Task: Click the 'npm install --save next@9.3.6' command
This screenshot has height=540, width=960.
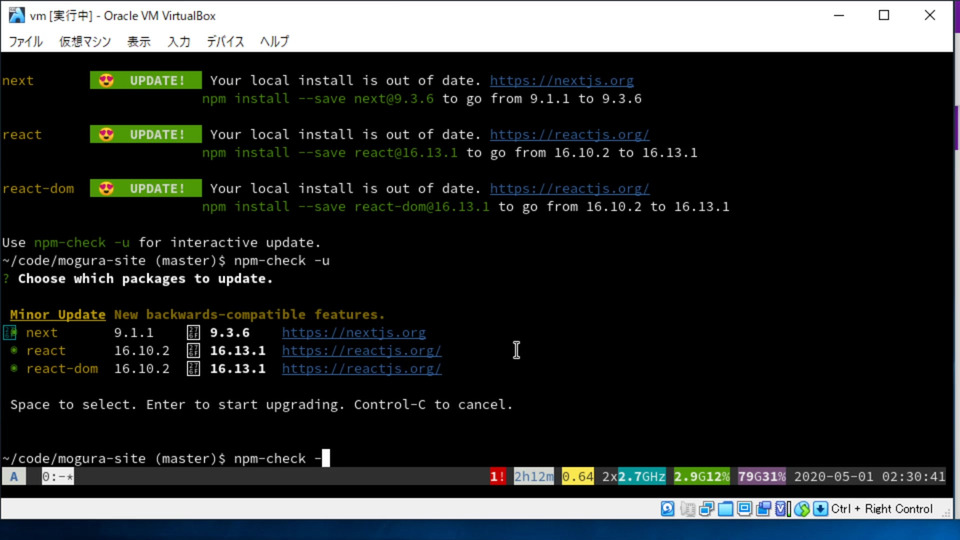Action: 318,99
